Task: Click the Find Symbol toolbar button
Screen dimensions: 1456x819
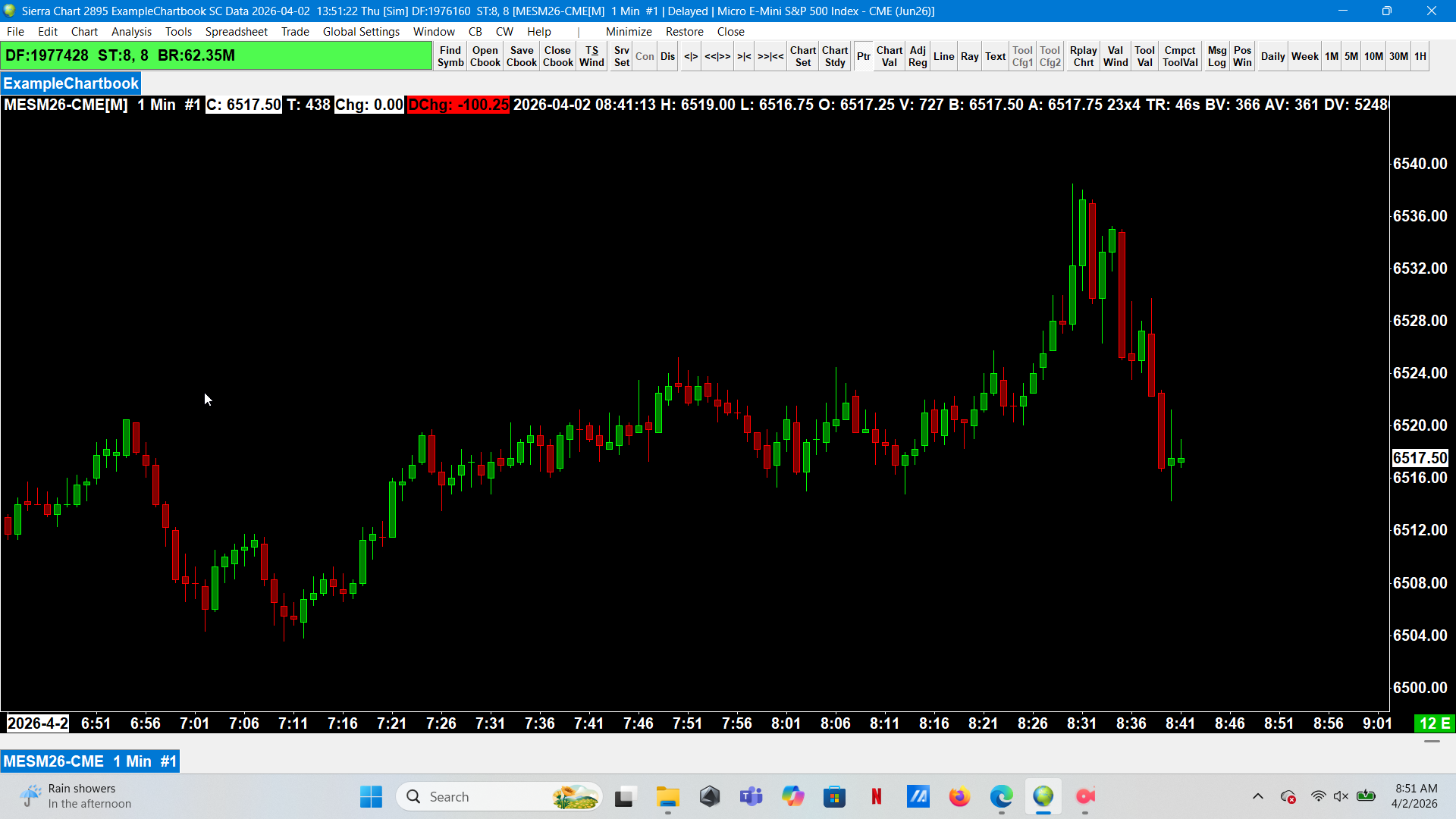Action: (450, 56)
